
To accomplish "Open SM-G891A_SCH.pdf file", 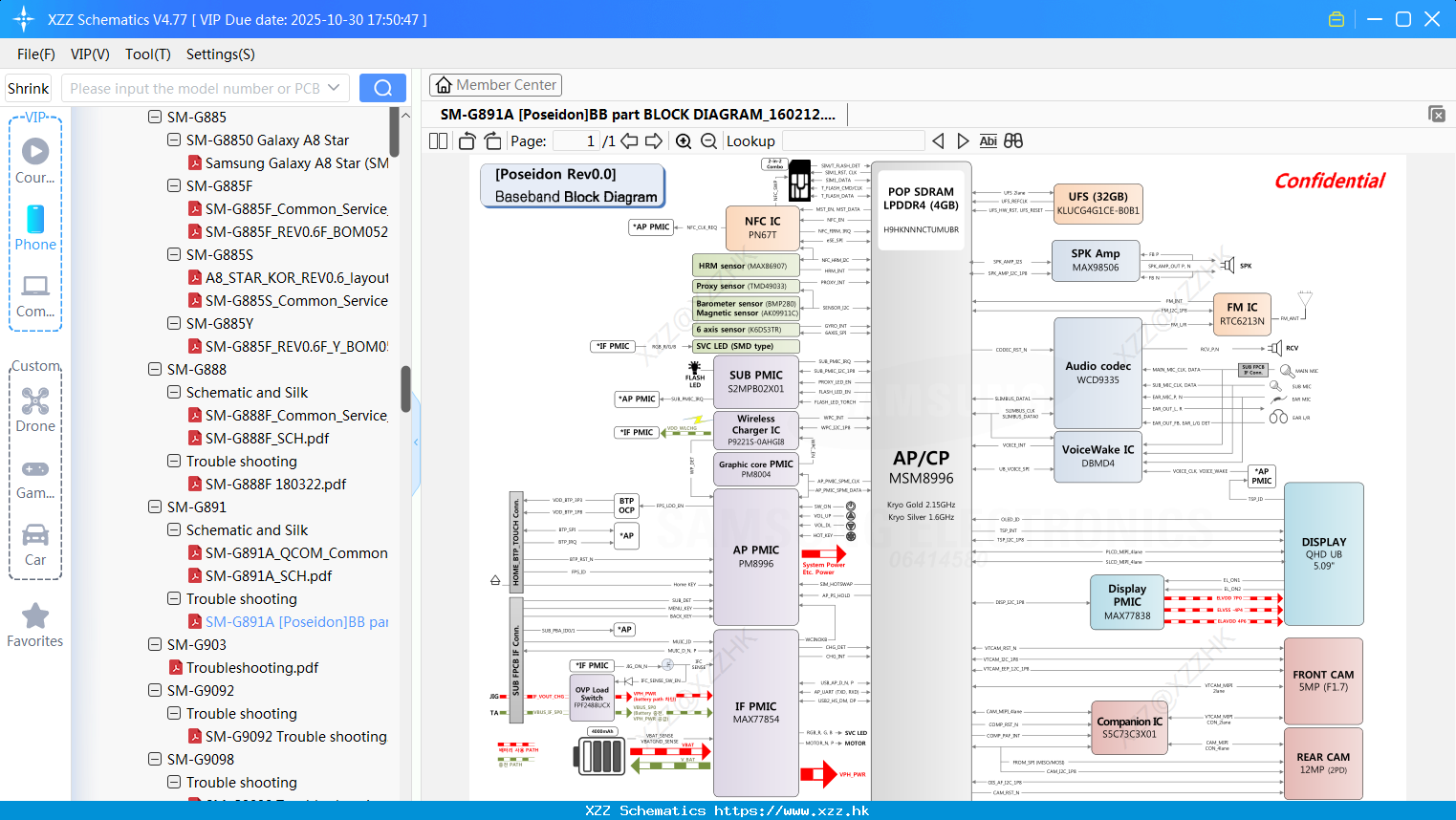I will (x=269, y=575).
